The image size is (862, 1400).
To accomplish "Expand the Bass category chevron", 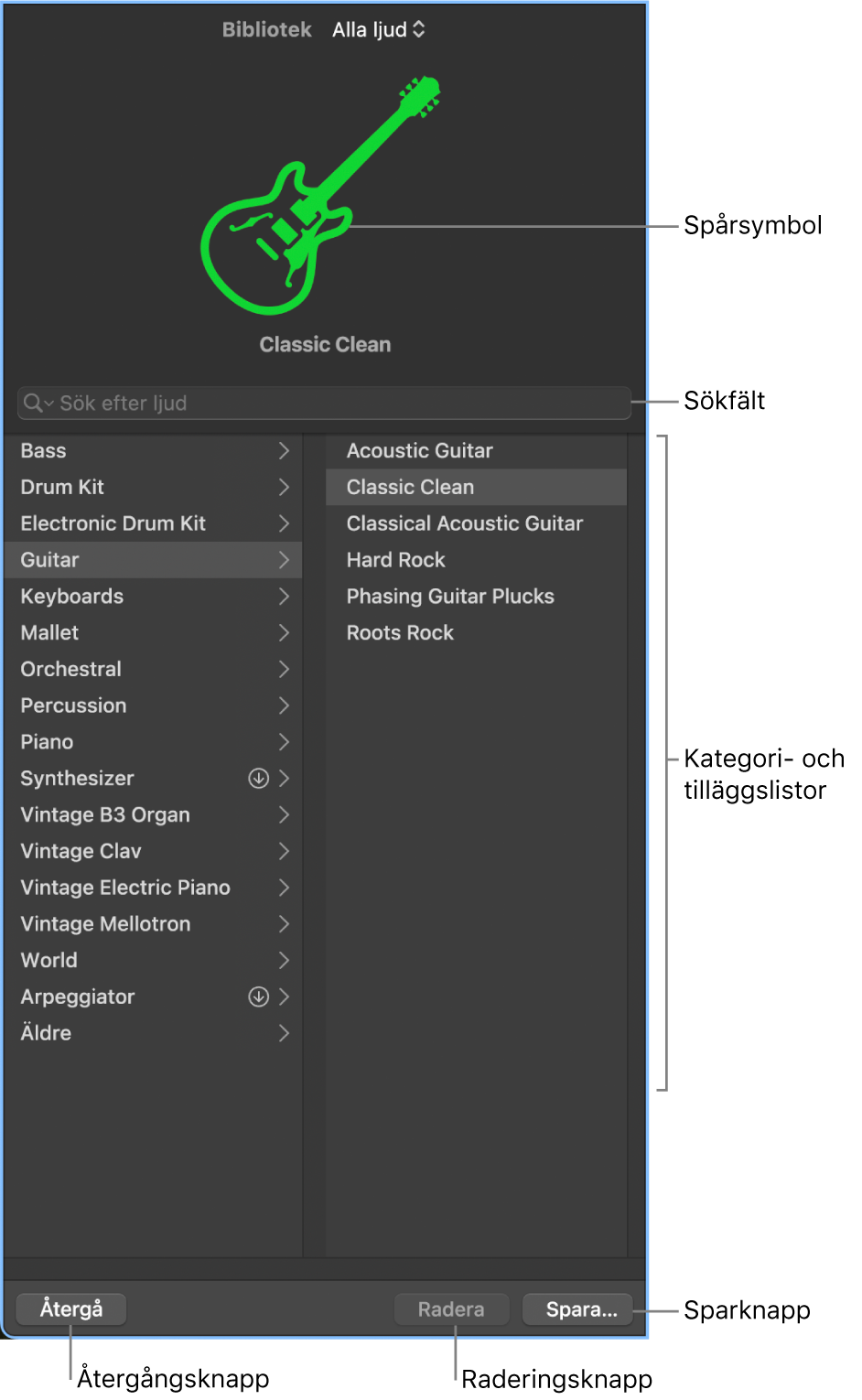I will click(x=284, y=451).
